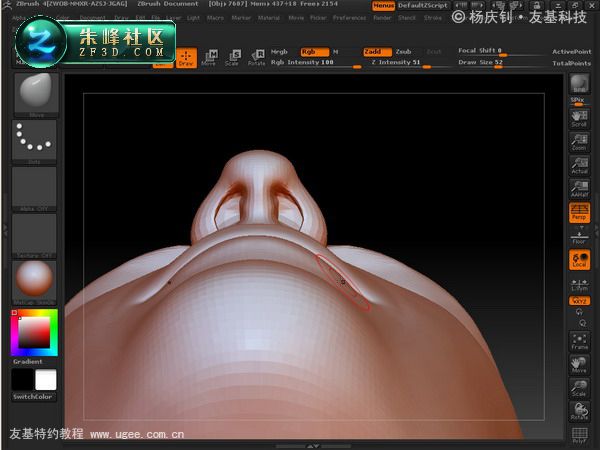This screenshot has width=600, height=450.
Task: Click the TotalPoints readout
Action: click(572, 63)
